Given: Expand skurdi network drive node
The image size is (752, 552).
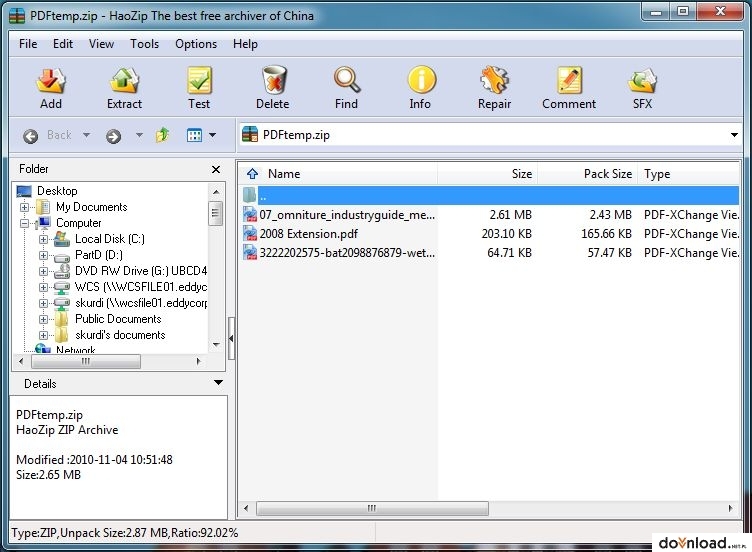Looking at the screenshot, I should pyautogui.click(x=44, y=303).
